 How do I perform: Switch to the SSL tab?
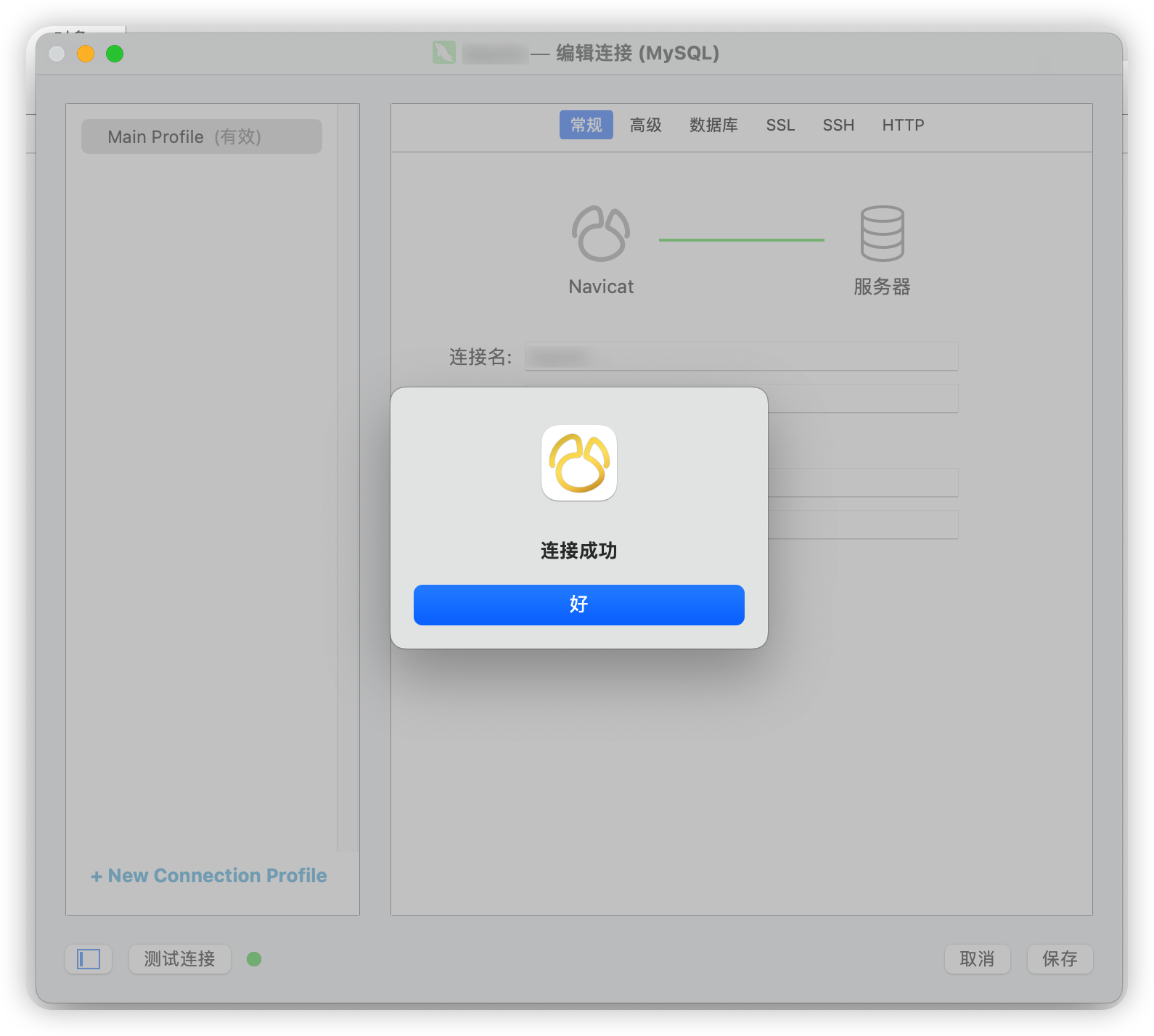[x=780, y=125]
